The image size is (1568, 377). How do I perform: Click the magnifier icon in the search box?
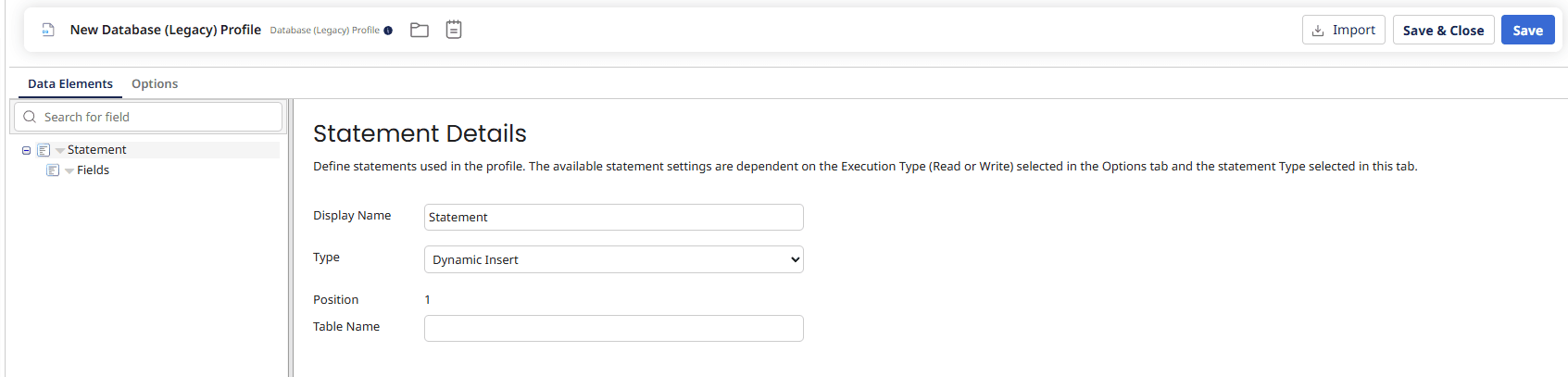pos(30,117)
